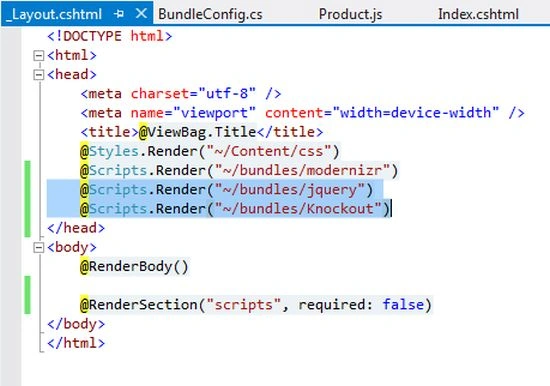Click the closing </html> tag
The width and height of the screenshot is (550, 386).
(76, 343)
